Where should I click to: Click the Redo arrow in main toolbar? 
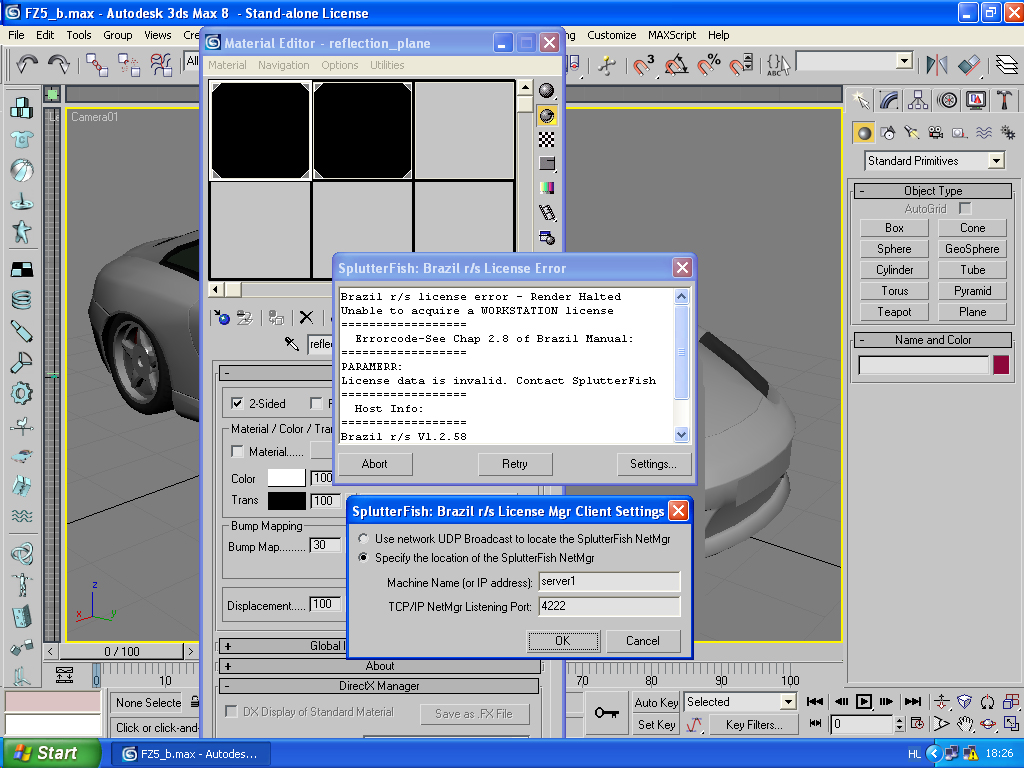(x=59, y=64)
